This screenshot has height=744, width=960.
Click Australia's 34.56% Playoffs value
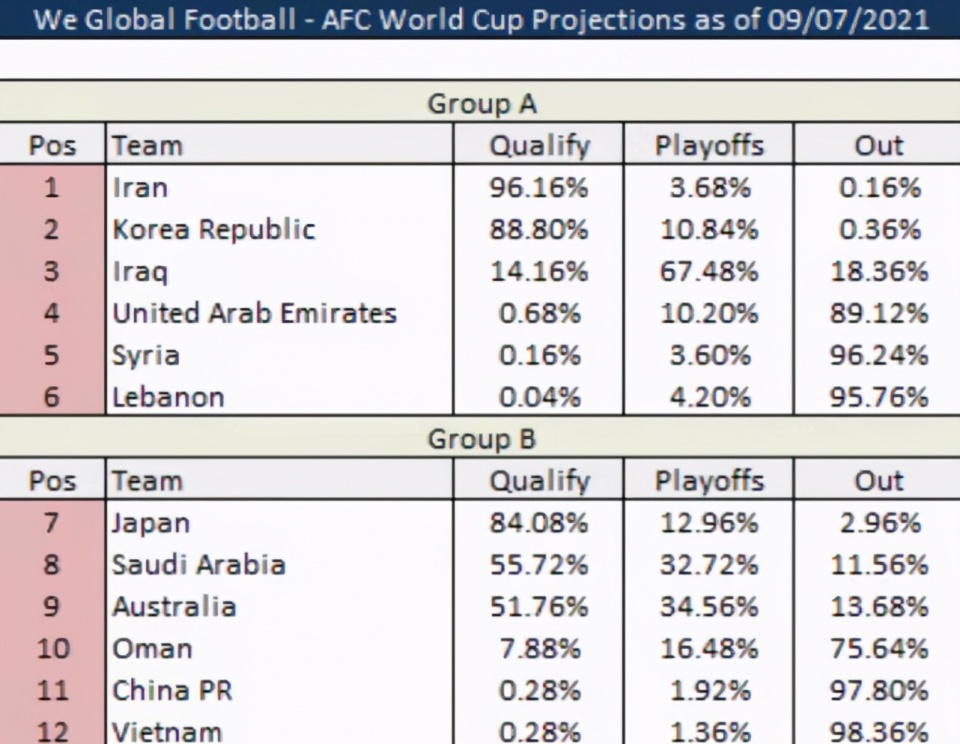(x=709, y=606)
